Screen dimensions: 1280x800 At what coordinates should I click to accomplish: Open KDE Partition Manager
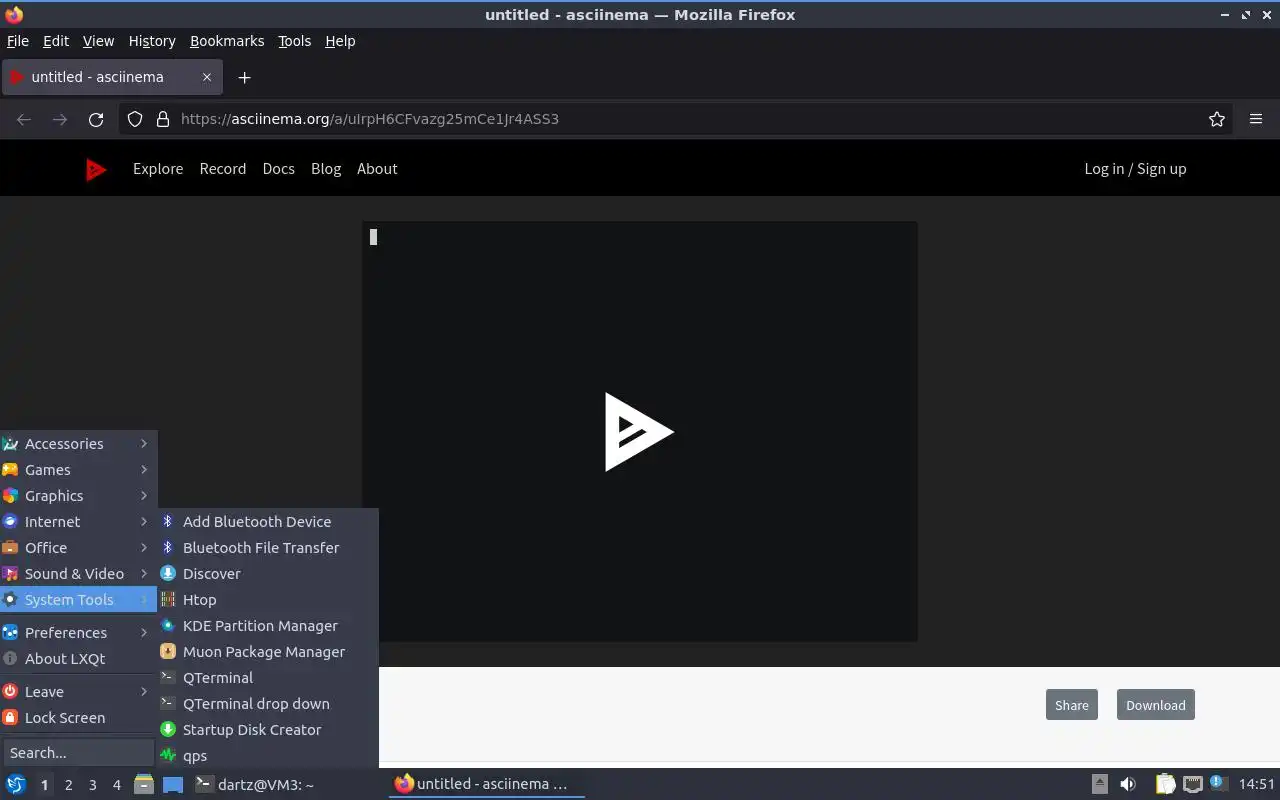coord(268,626)
